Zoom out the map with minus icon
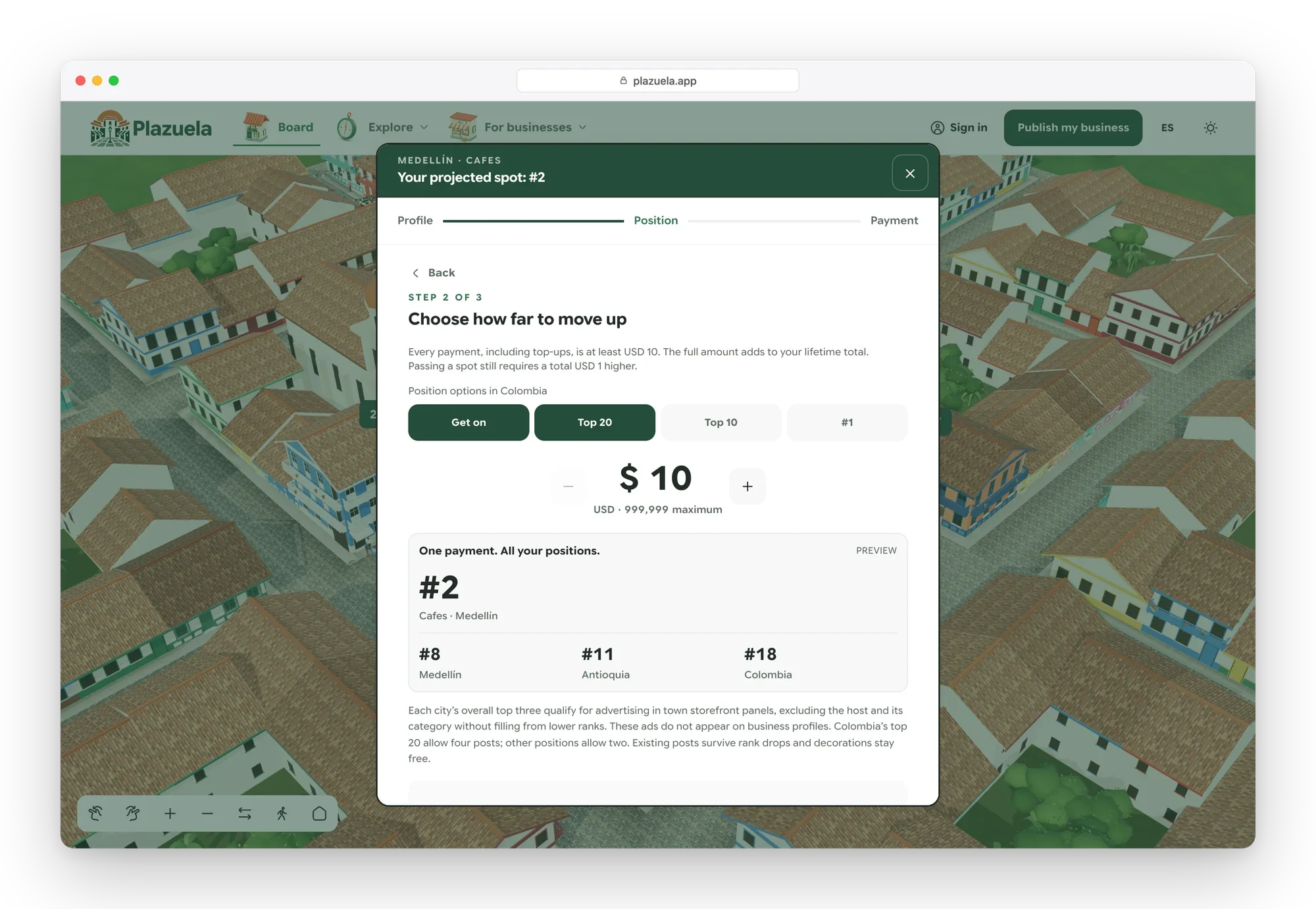1316x909 pixels. (207, 814)
